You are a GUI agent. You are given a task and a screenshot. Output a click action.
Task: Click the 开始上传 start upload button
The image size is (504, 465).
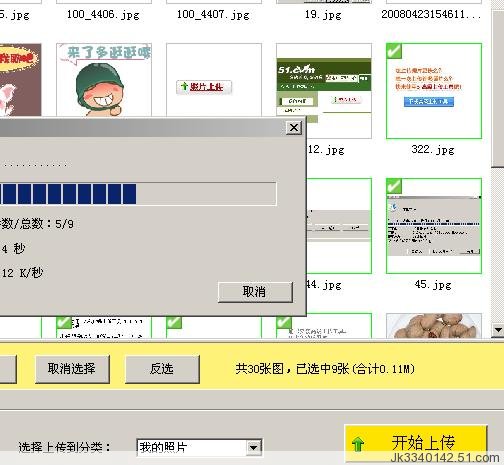[x=416, y=443]
